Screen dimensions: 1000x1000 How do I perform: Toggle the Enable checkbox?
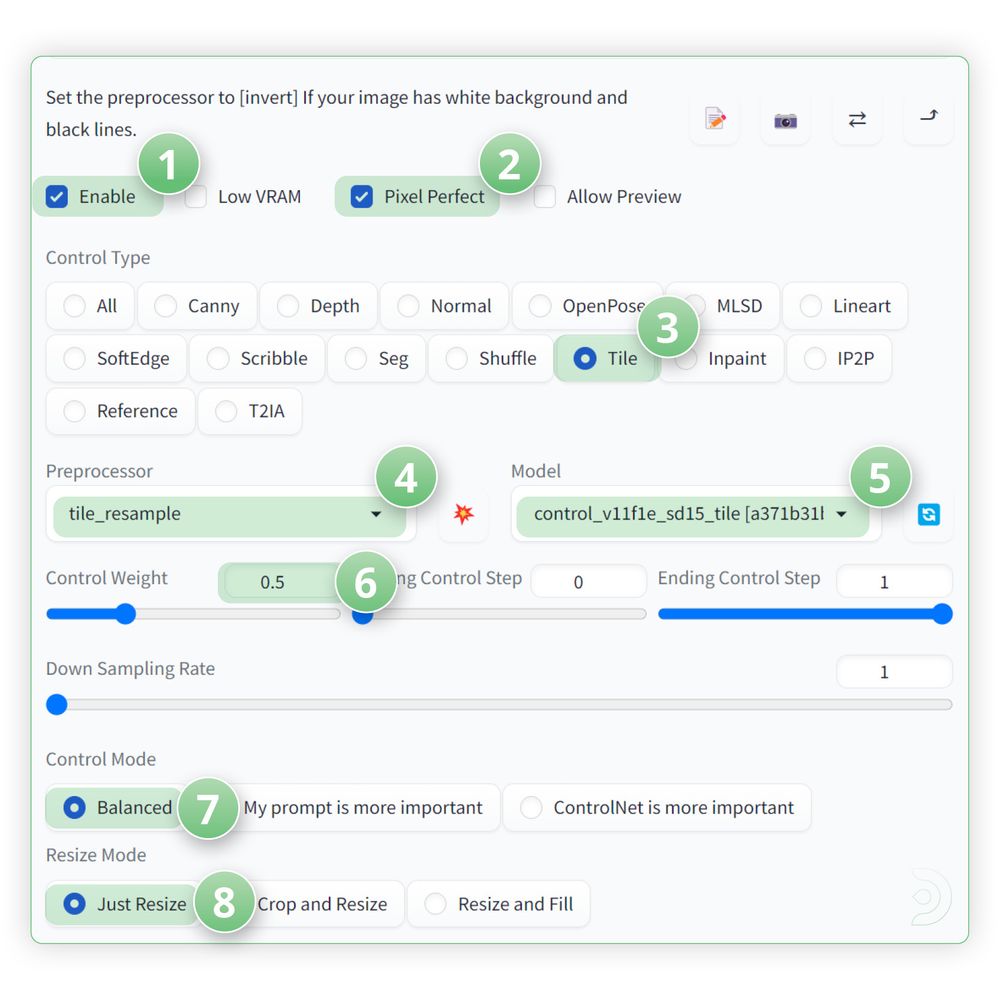click(x=58, y=197)
